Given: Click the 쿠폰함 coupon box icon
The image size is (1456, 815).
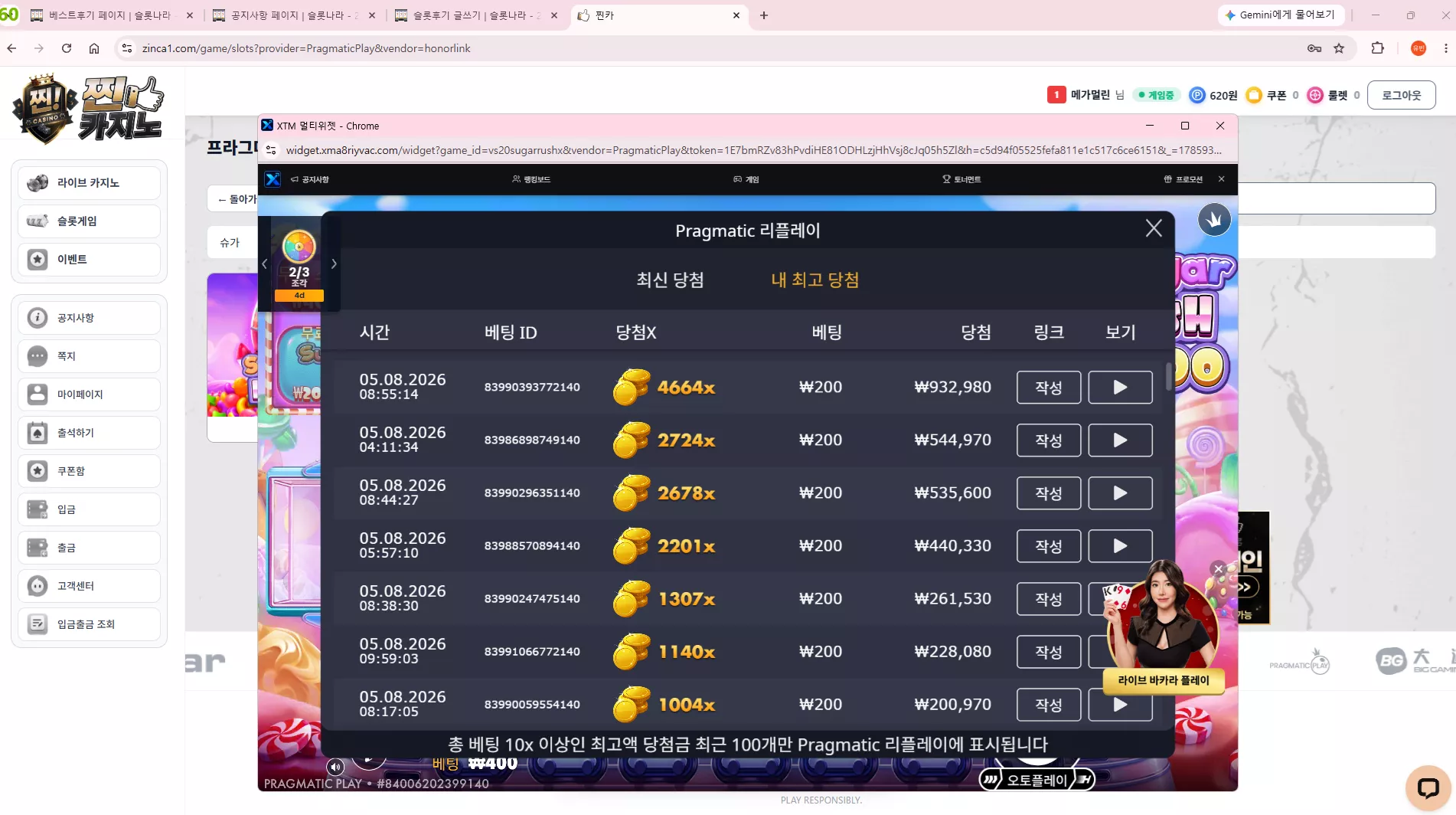Looking at the screenshot, I should point(38,471).
